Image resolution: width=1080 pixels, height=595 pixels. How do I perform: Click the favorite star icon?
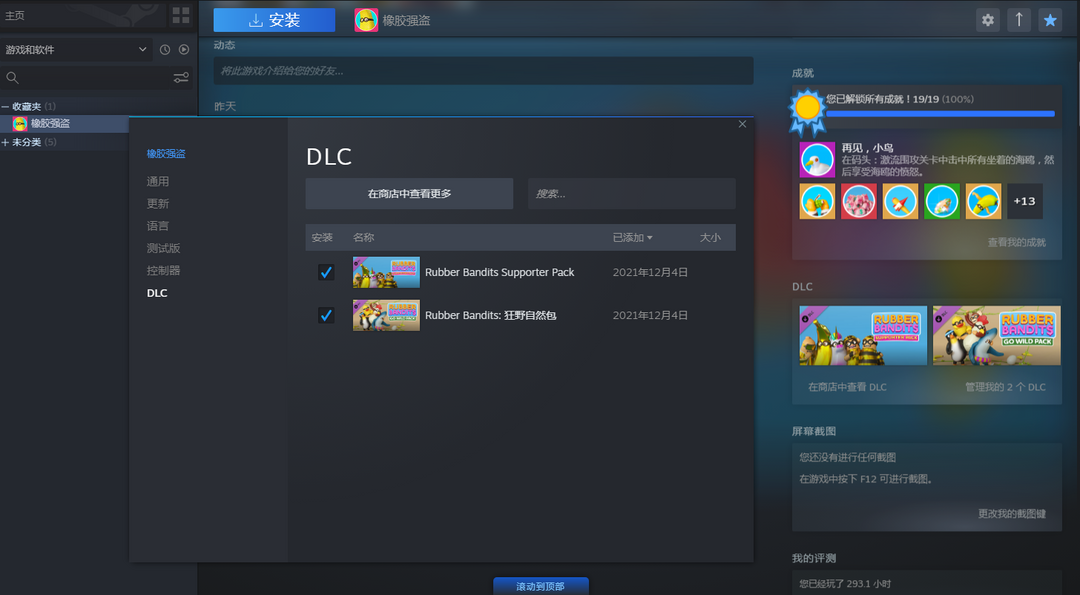pyautogui.click(x=1049, y=20)
